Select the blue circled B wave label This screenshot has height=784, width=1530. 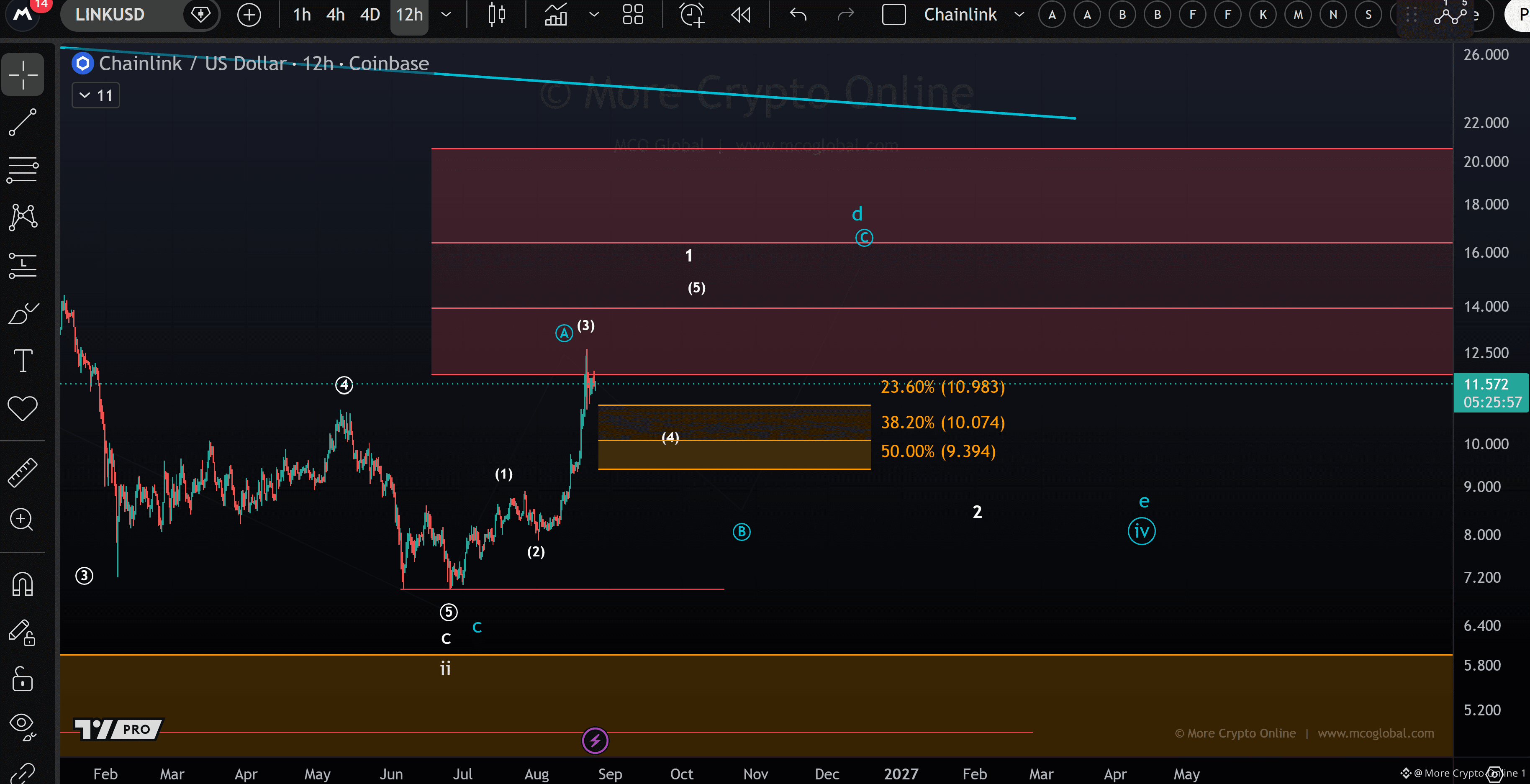[741, 532]
